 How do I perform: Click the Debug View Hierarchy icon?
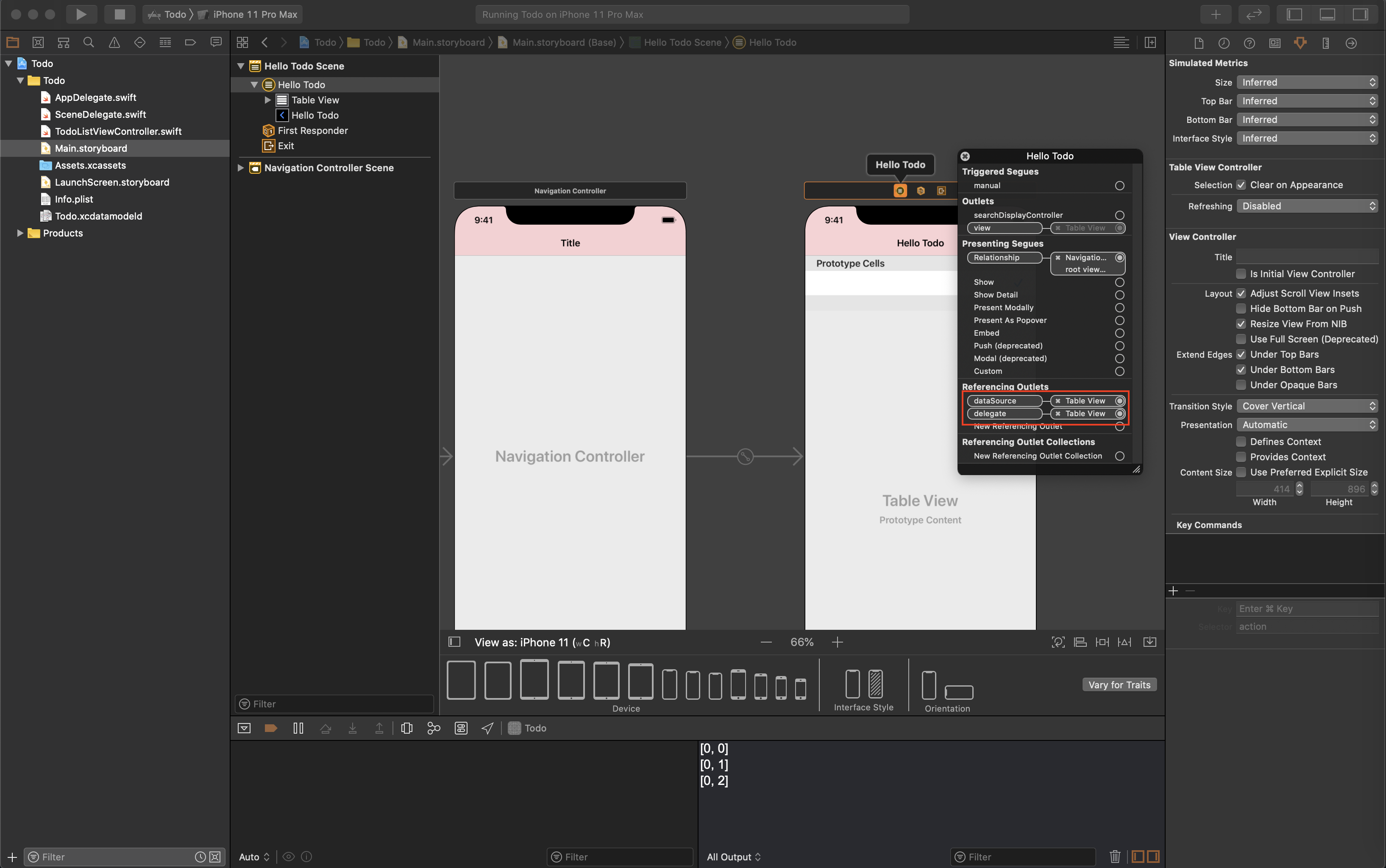(x=406, y=728)
